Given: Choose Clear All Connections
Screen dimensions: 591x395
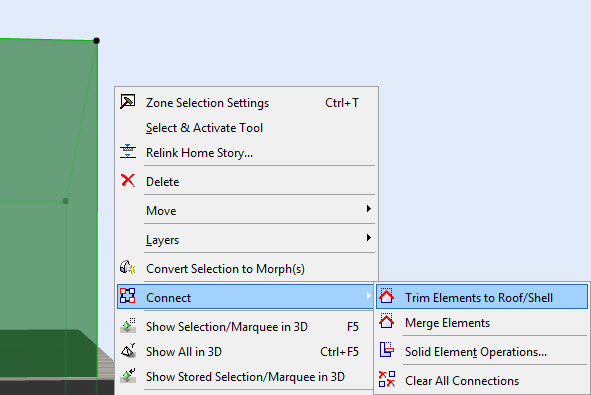Looking at the screenshot, I should pyautogui.click(x=482, y=381).
